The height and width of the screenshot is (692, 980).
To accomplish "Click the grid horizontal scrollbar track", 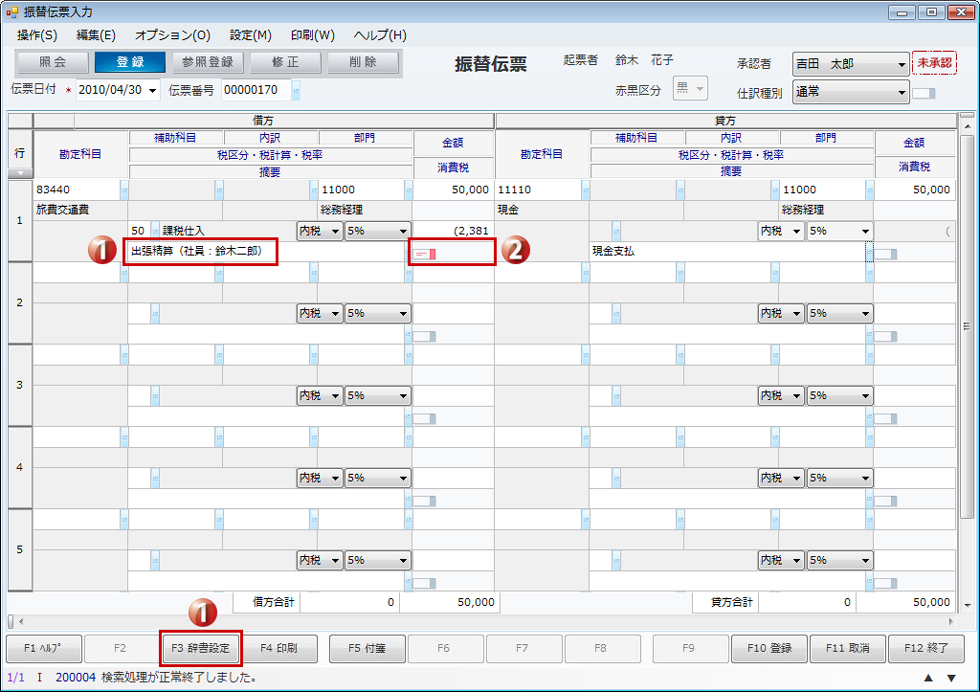I will point(484,621).
